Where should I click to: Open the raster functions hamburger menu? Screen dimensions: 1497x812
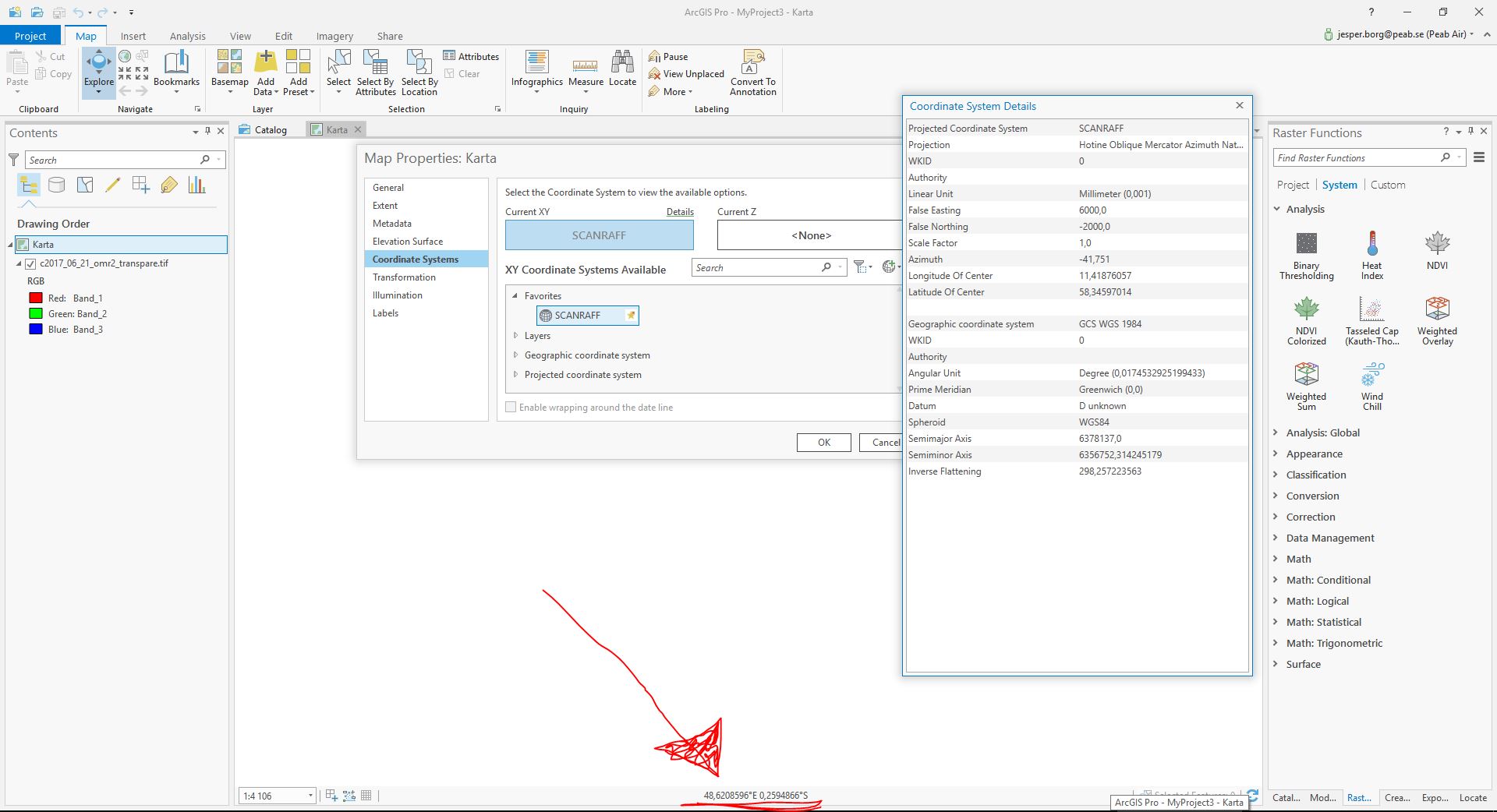[1479, 157]
